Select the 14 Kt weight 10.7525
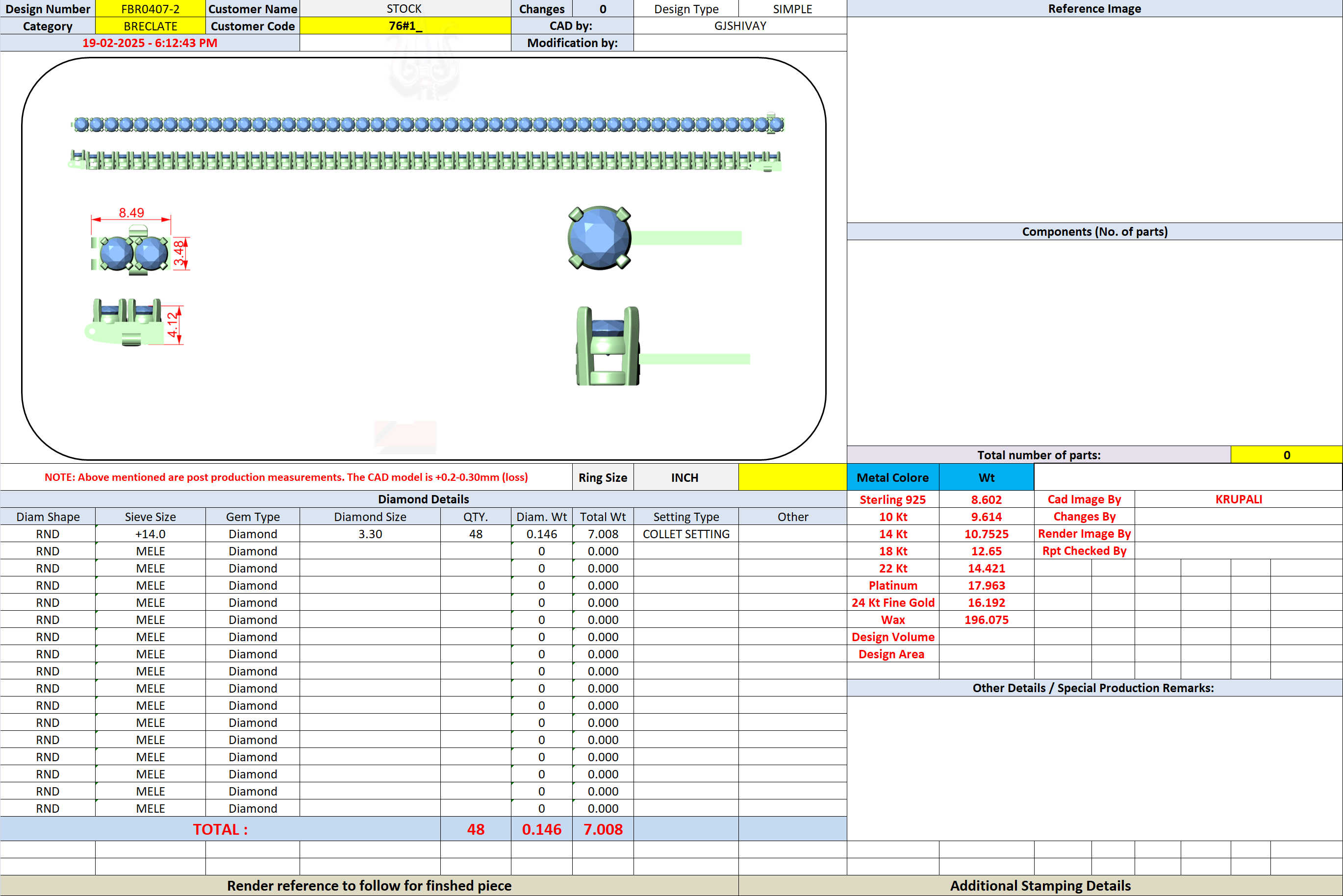The width and height of the screenshot is (1343, 896). (x=987, y=534)
